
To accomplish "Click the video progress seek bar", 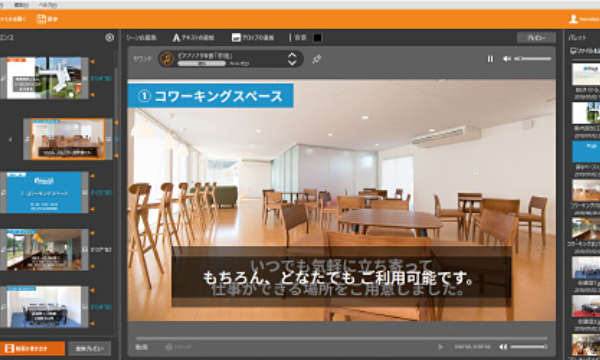I will coord(341,338).
